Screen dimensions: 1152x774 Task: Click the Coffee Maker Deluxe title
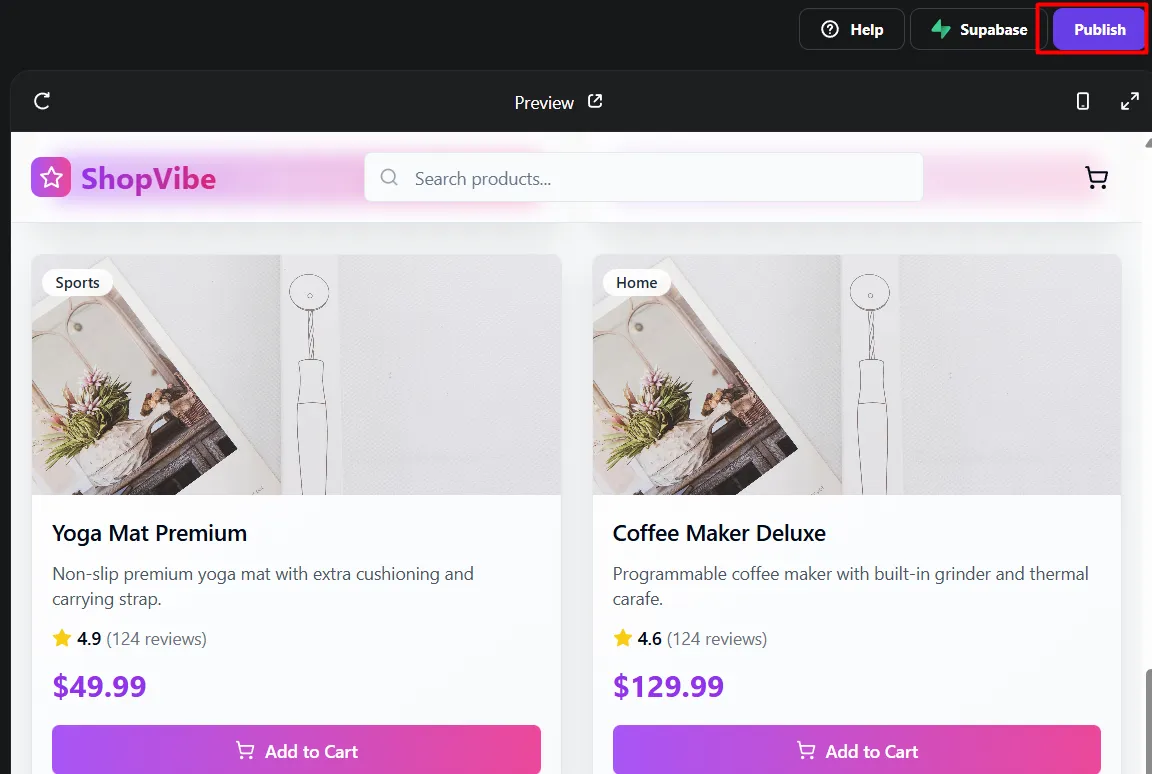[x=719, y=533]
